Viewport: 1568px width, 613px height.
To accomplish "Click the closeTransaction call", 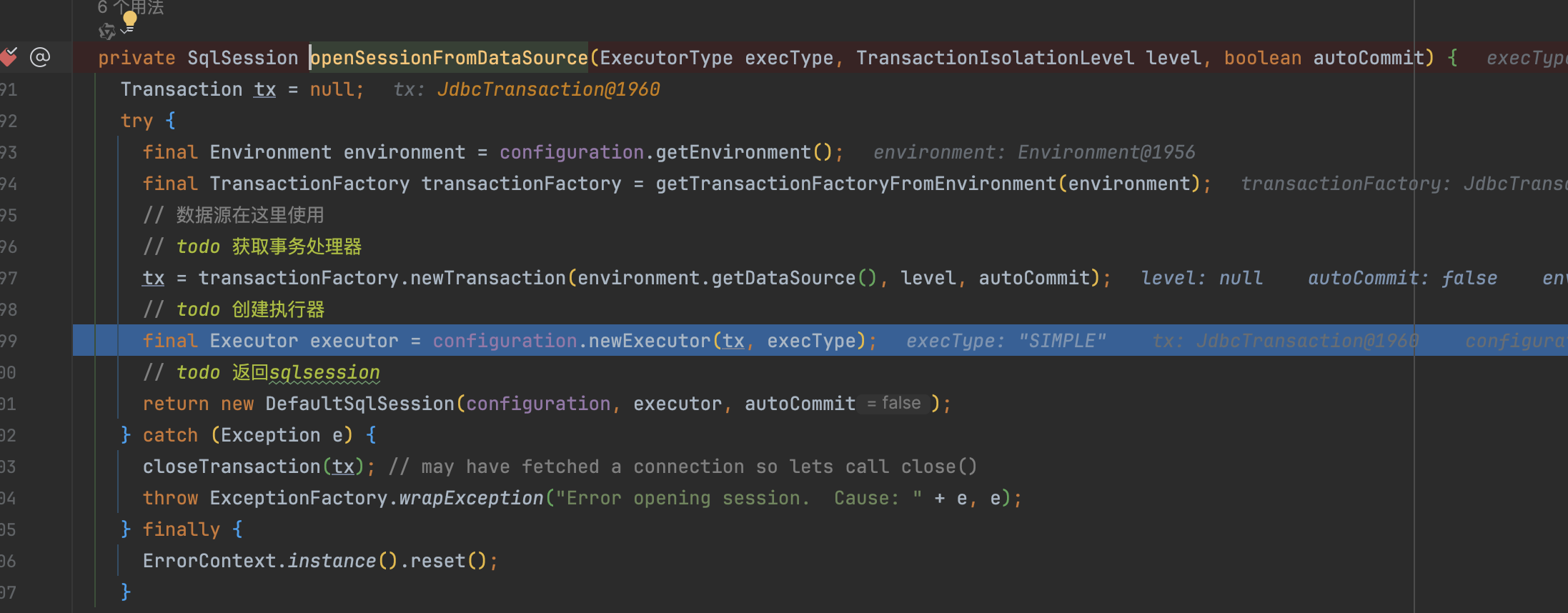I will pos(232,467).
